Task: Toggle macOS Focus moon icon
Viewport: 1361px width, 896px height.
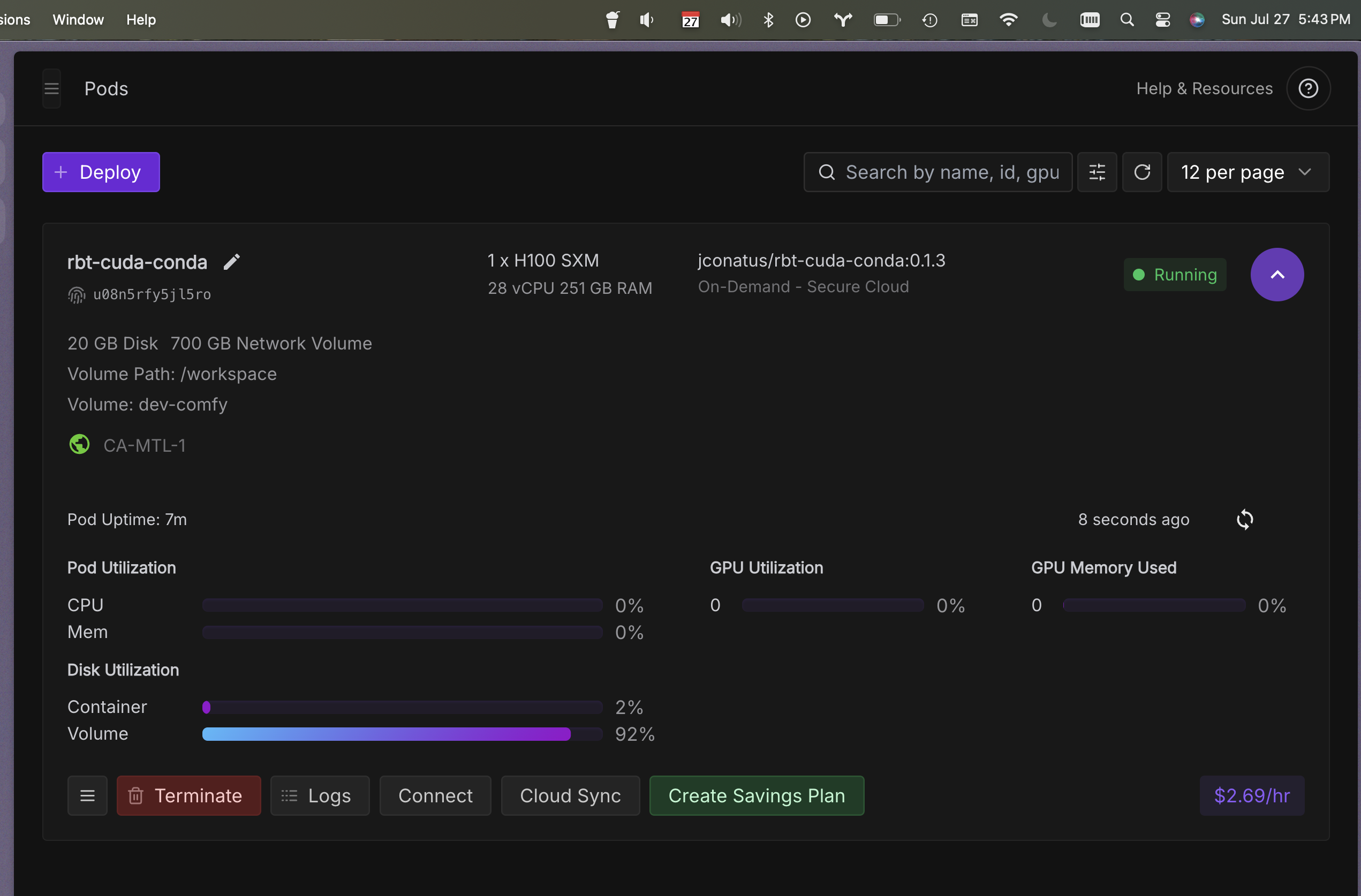Action: (x=1048, y=20)
